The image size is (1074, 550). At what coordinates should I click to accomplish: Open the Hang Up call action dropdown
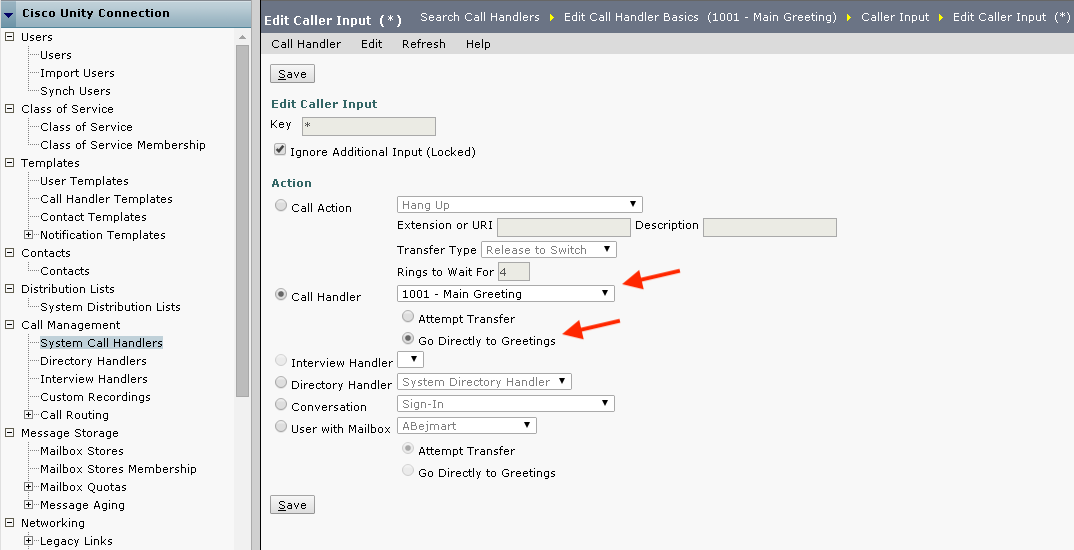pos(520,205)
